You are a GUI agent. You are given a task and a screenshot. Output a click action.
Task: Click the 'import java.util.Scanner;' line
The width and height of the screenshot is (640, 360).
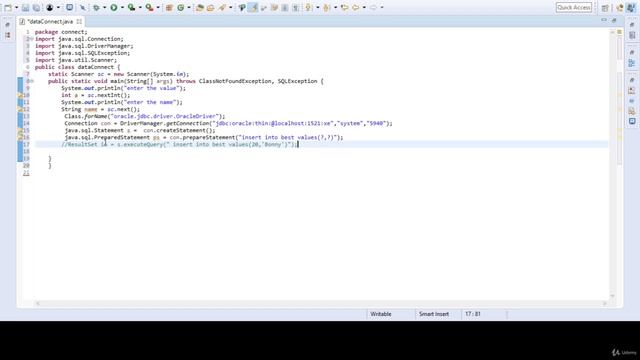(x=76, y=60)
